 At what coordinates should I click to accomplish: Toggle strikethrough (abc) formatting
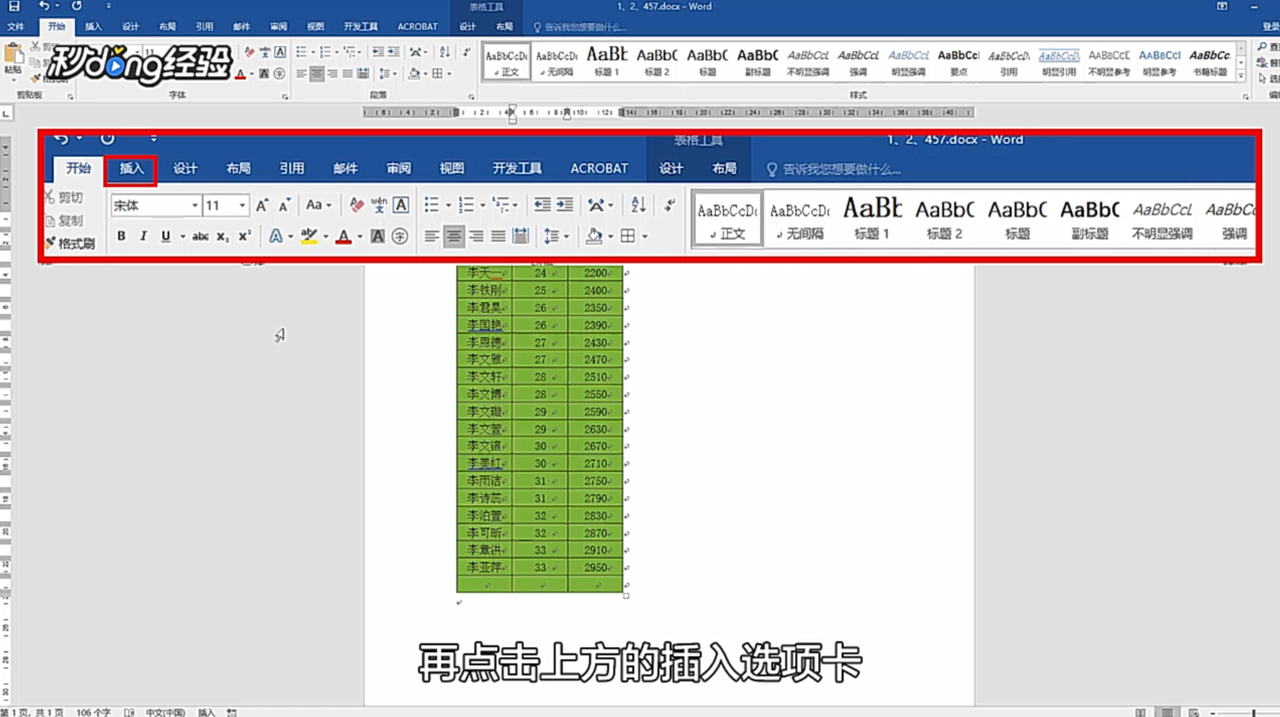pyautogui.click(x=200, y=237)
